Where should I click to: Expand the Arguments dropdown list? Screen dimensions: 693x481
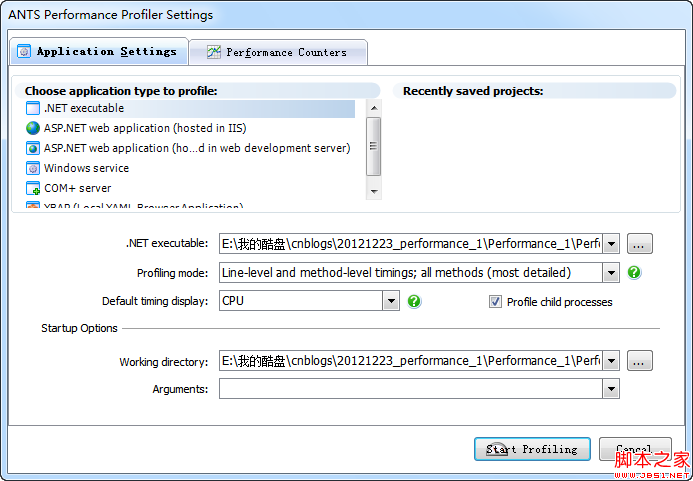(611, 389)
